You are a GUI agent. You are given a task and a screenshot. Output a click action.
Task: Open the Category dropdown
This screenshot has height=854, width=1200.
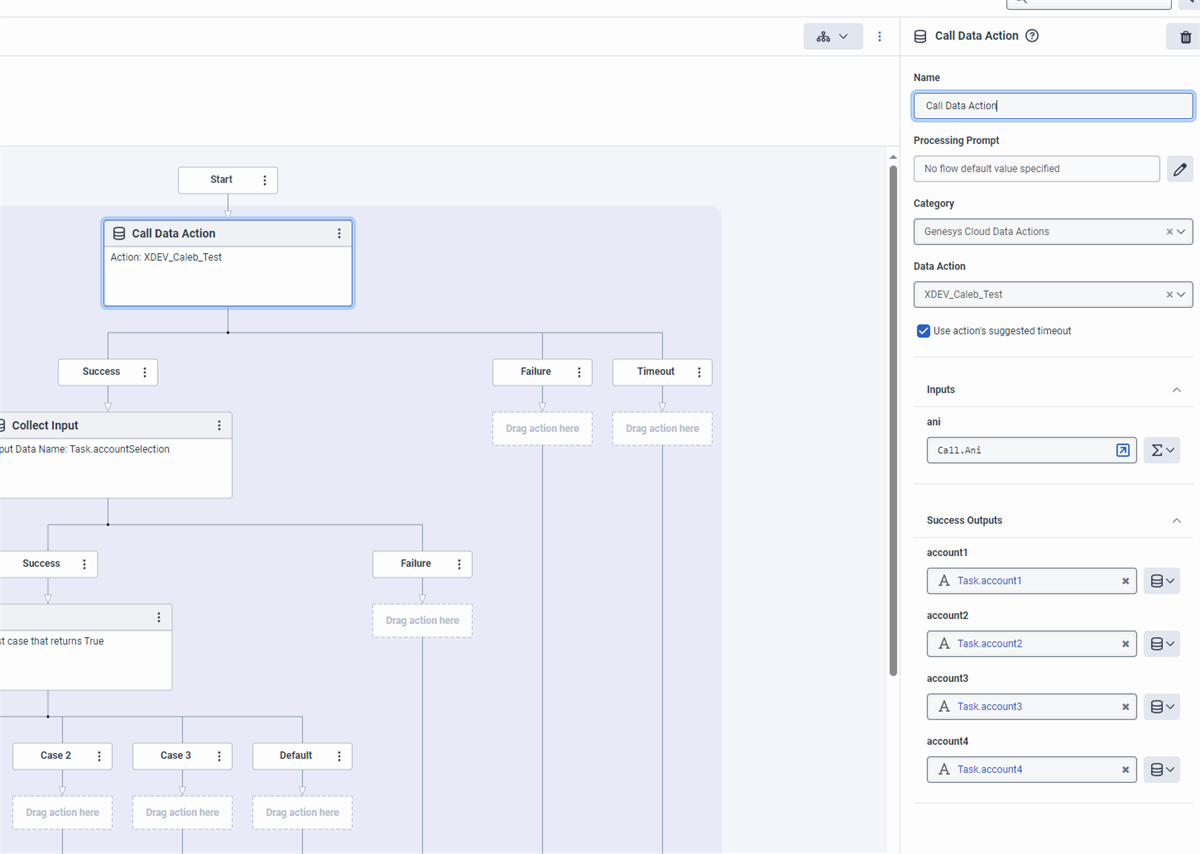[x=1182, y=232]
